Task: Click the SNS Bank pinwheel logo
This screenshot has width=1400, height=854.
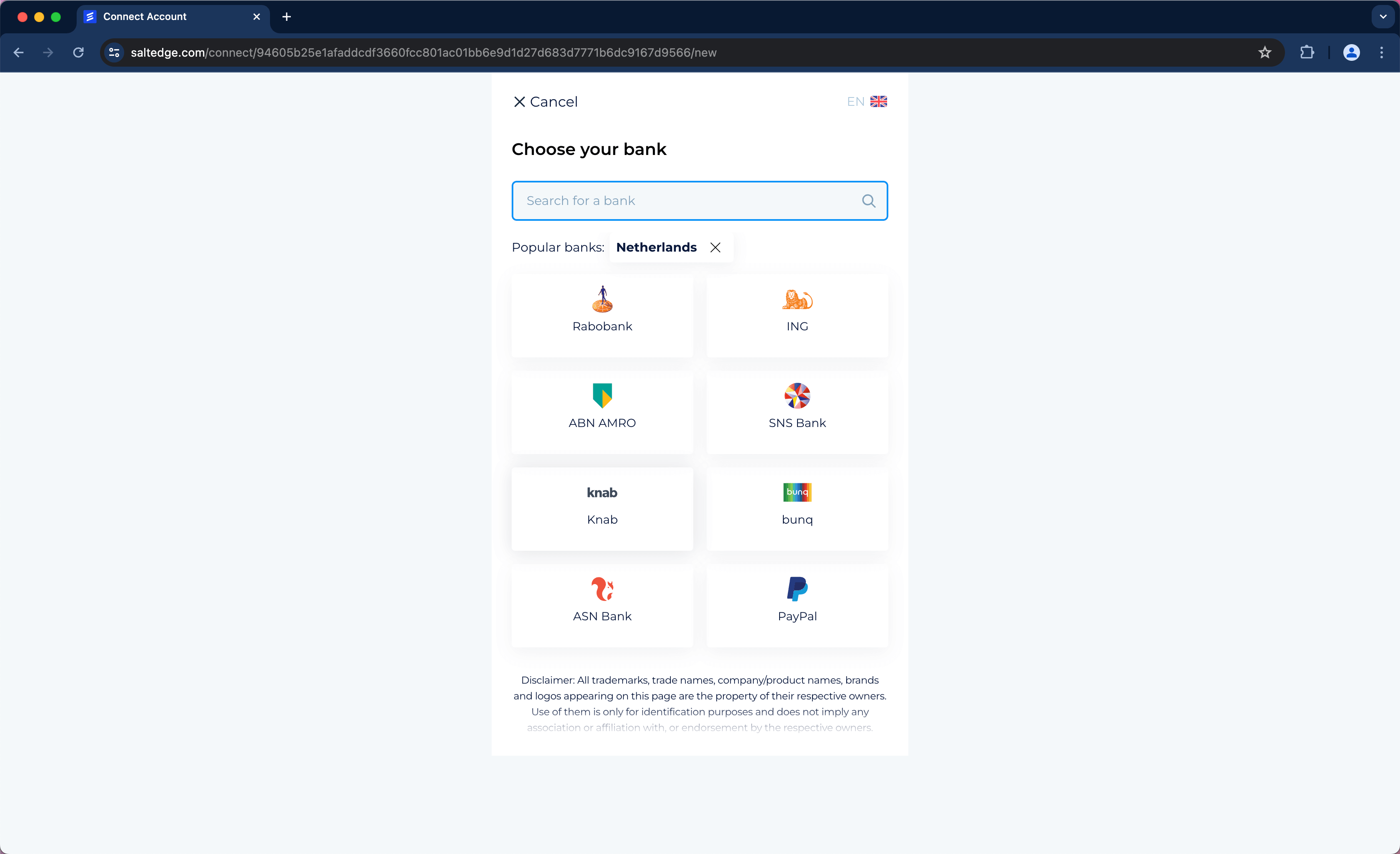Action: click(x=797, y=396)
